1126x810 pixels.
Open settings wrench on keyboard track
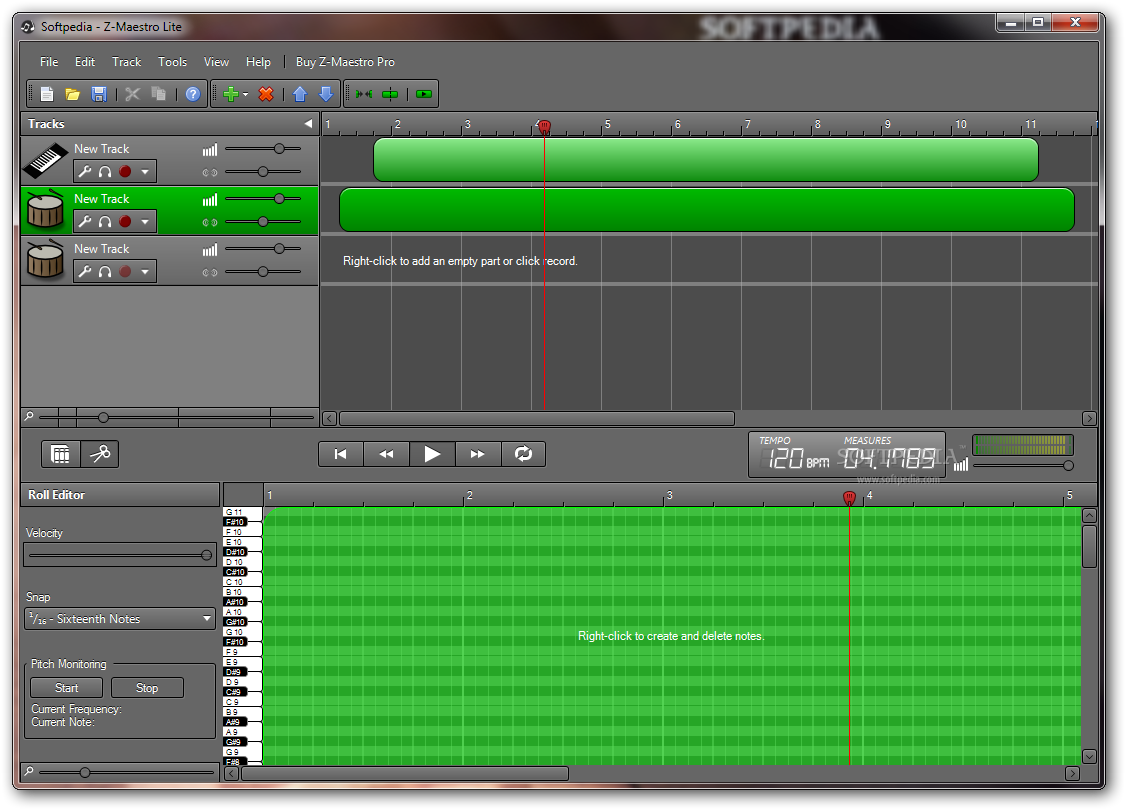pos(85,172)
